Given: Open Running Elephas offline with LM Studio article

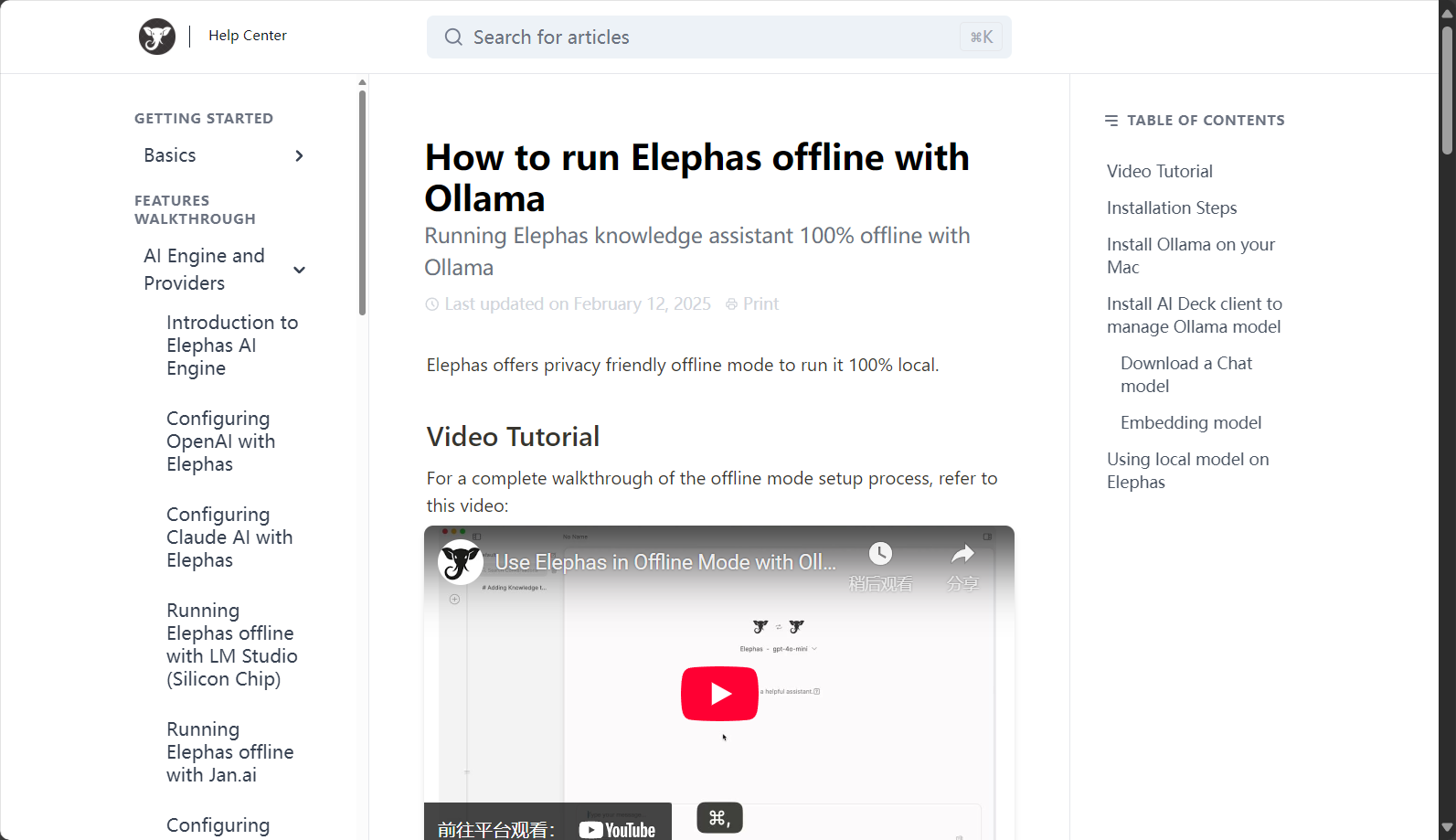Looking at the screenshot, I should 232,644.
